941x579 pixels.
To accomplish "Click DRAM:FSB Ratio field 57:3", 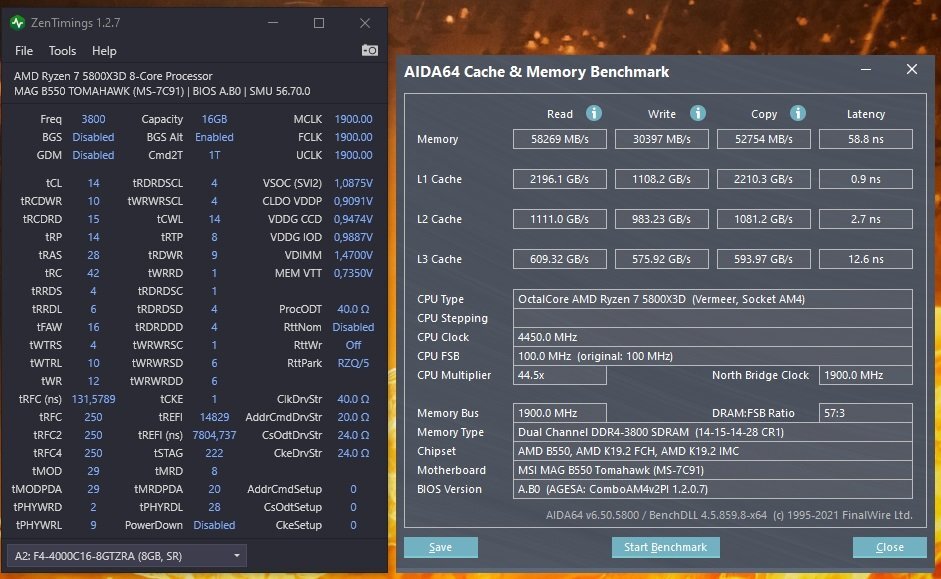I will tap(866, 413).
